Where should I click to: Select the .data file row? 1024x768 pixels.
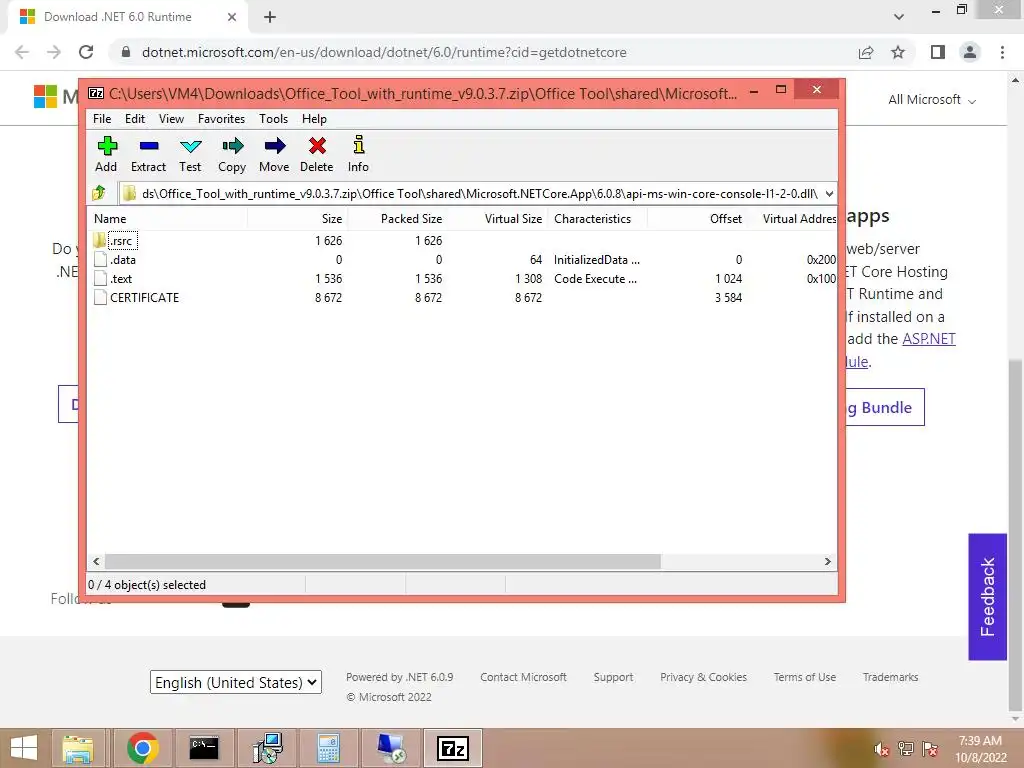click(x=462, y=259)
